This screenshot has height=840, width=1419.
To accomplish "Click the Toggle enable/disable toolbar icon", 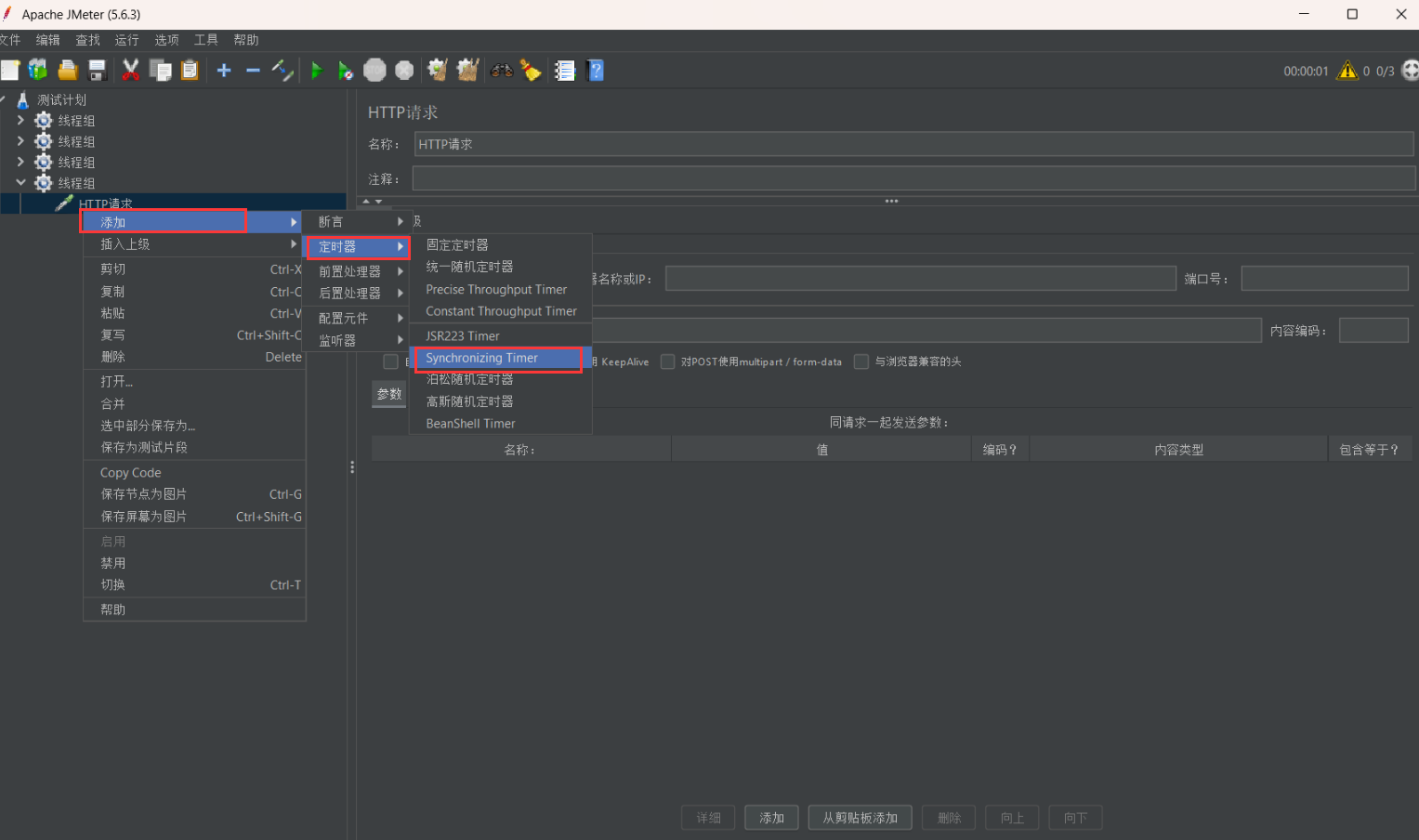I will [x=282, y=70].
